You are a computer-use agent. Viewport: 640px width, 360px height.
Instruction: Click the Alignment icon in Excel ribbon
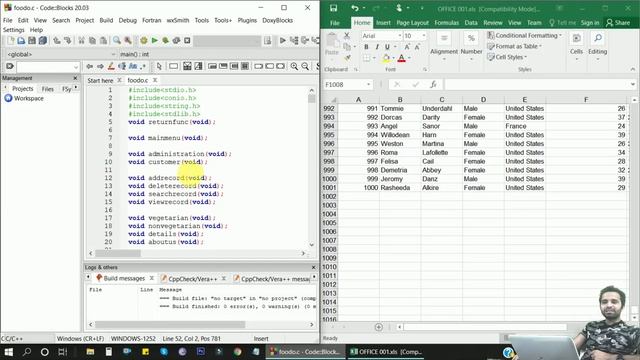tap(444, 38)
